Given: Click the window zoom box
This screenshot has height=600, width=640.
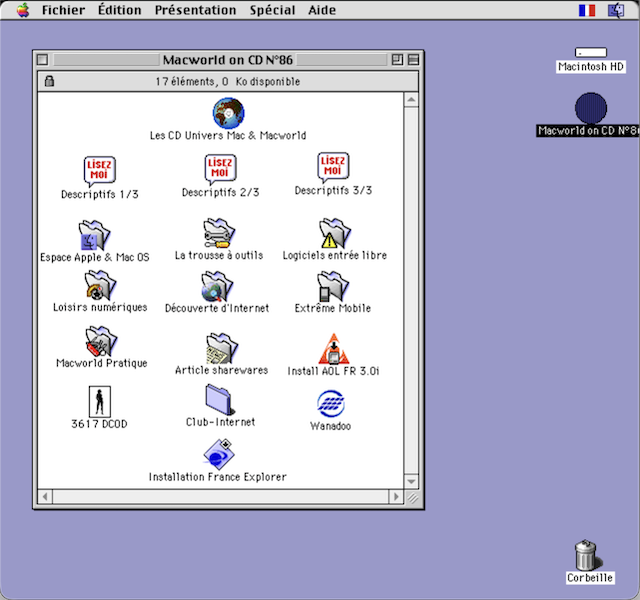Looking at the screenshot, I should (x=397, y=60).
